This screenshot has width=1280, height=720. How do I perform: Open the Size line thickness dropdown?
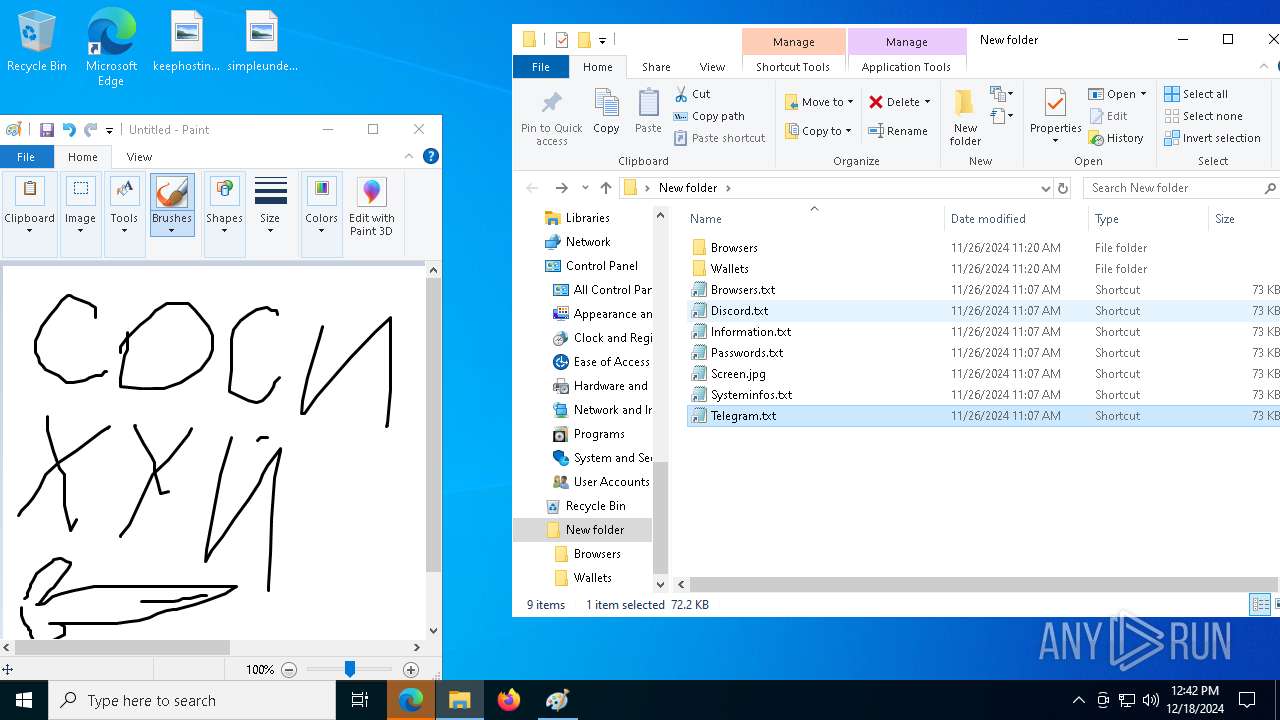pyautogui.click(x=270, y=207)
